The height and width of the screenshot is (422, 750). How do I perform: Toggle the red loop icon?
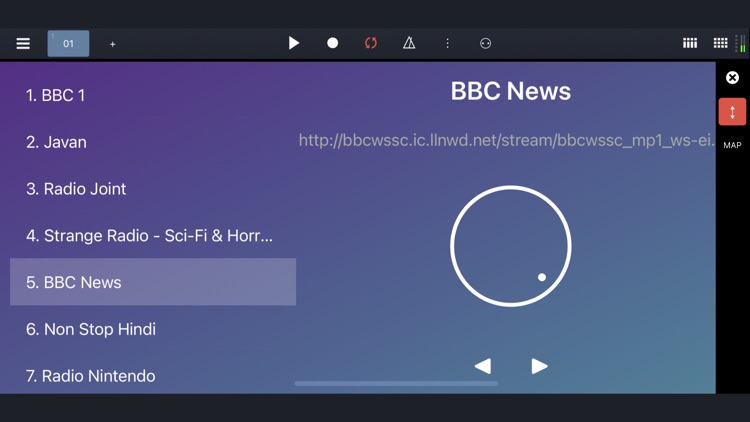click(x=371, y=43)
